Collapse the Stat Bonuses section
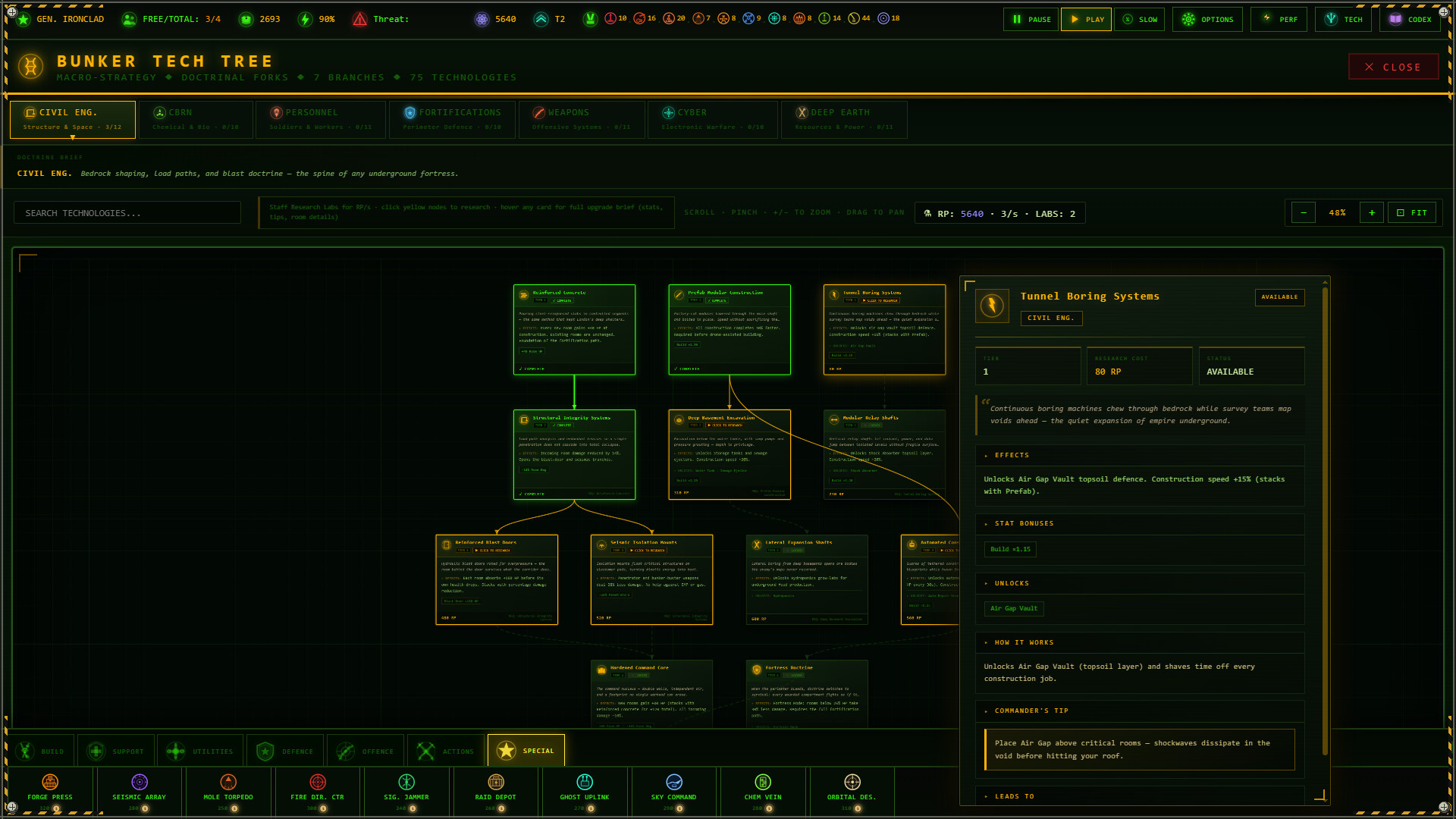The image size is (1456, 819). coord(1140,523)
